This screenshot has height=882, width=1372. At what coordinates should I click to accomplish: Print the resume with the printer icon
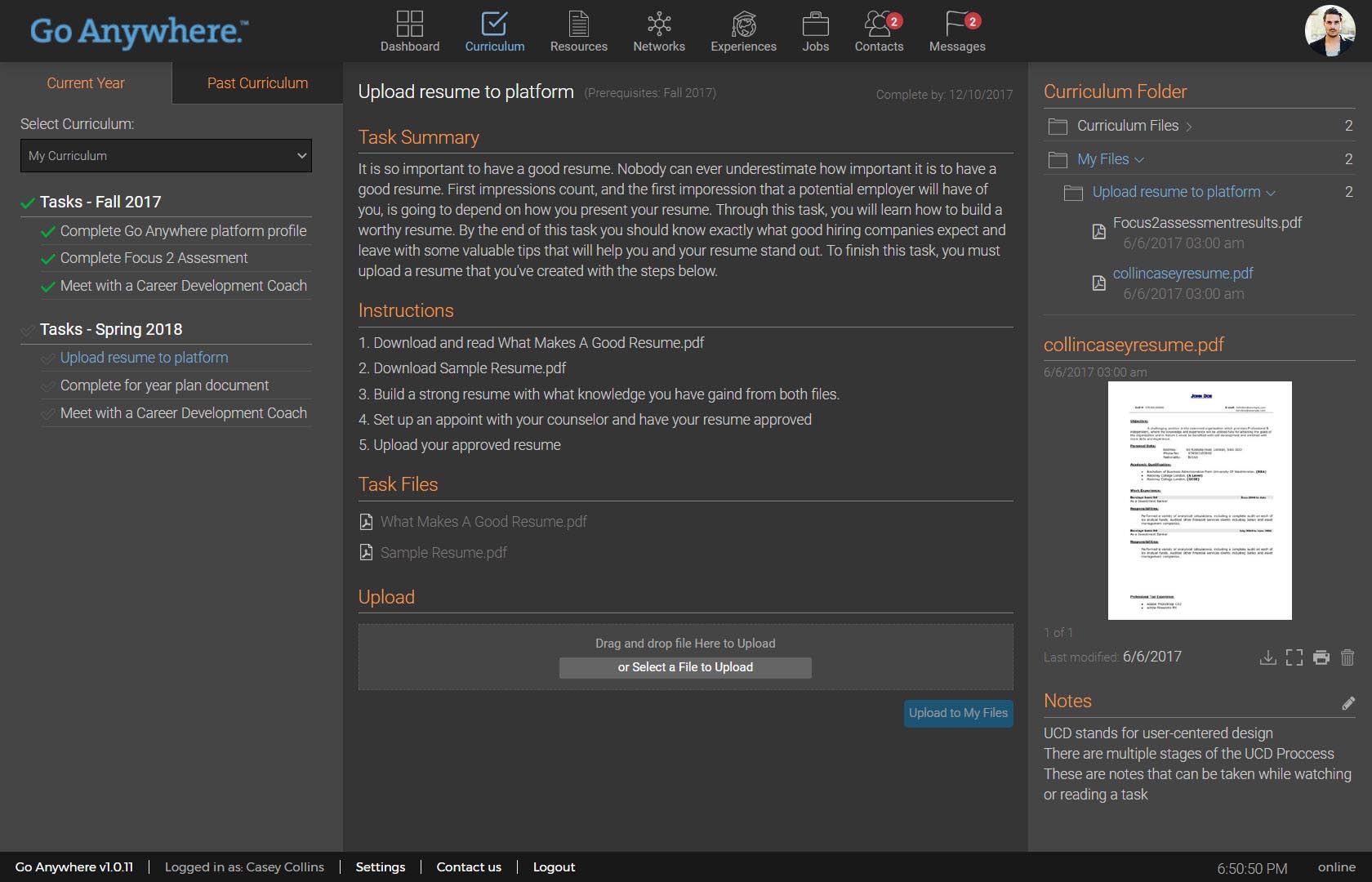[x=1321, y=657]
